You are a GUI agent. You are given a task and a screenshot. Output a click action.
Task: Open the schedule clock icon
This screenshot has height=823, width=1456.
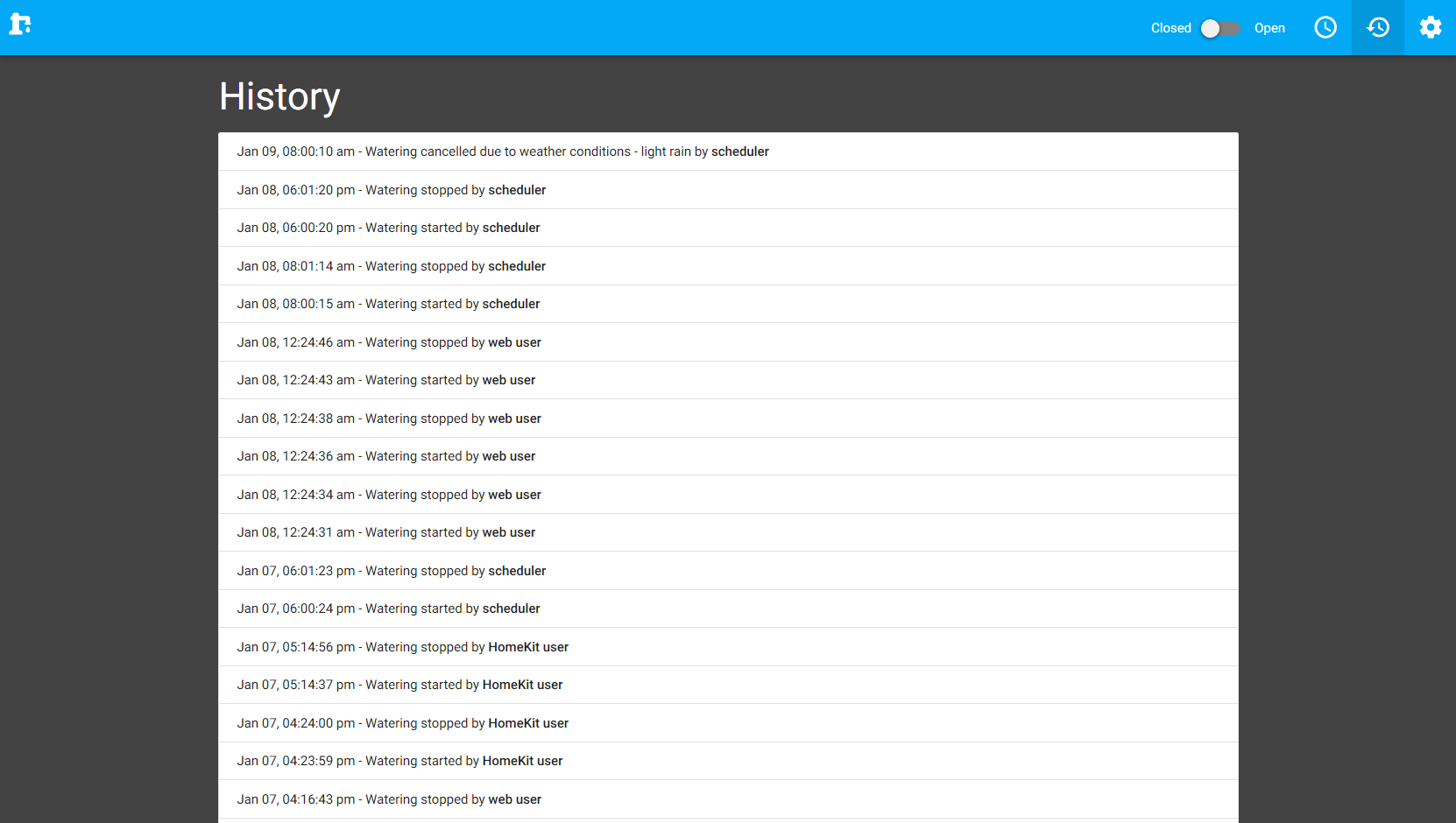point(1325,27)
